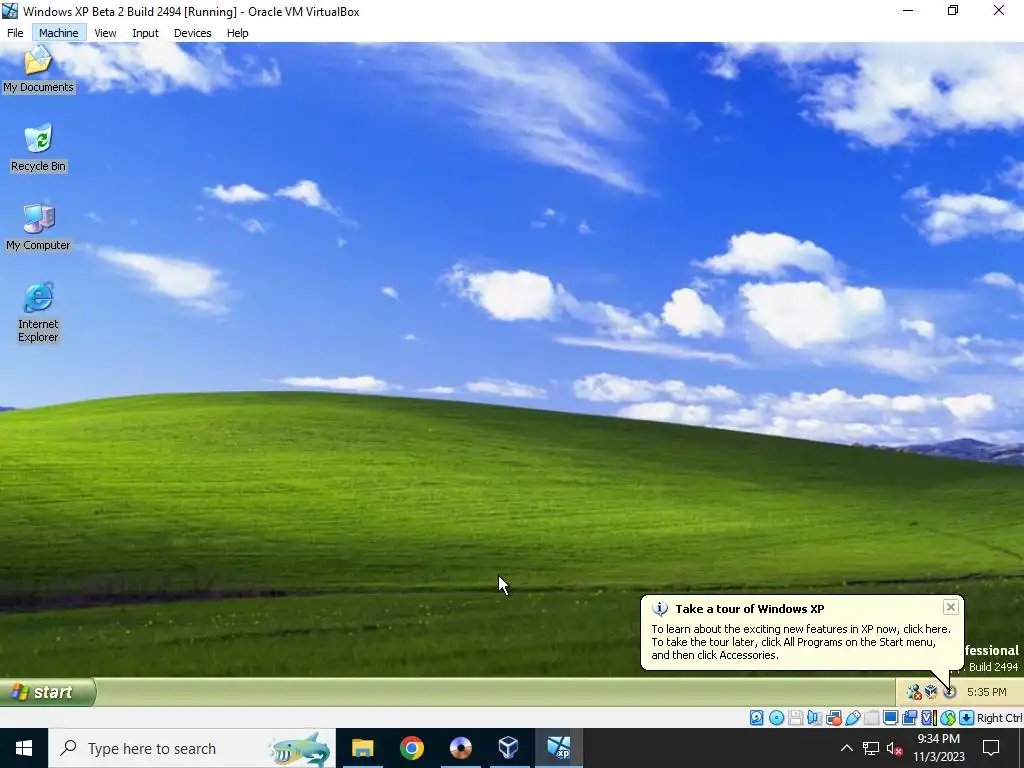Viewport: 1024px width, 768px height.
Task: Open the View menu
Action: (105, 33)
